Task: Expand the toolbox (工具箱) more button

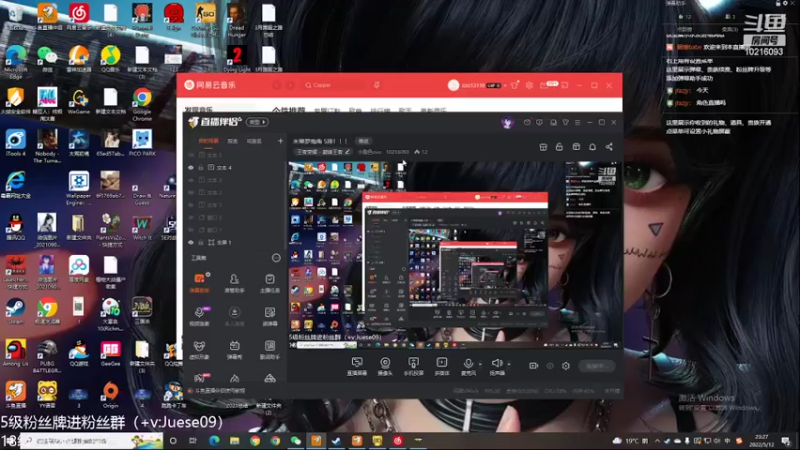Action: [x=276, y=258]
